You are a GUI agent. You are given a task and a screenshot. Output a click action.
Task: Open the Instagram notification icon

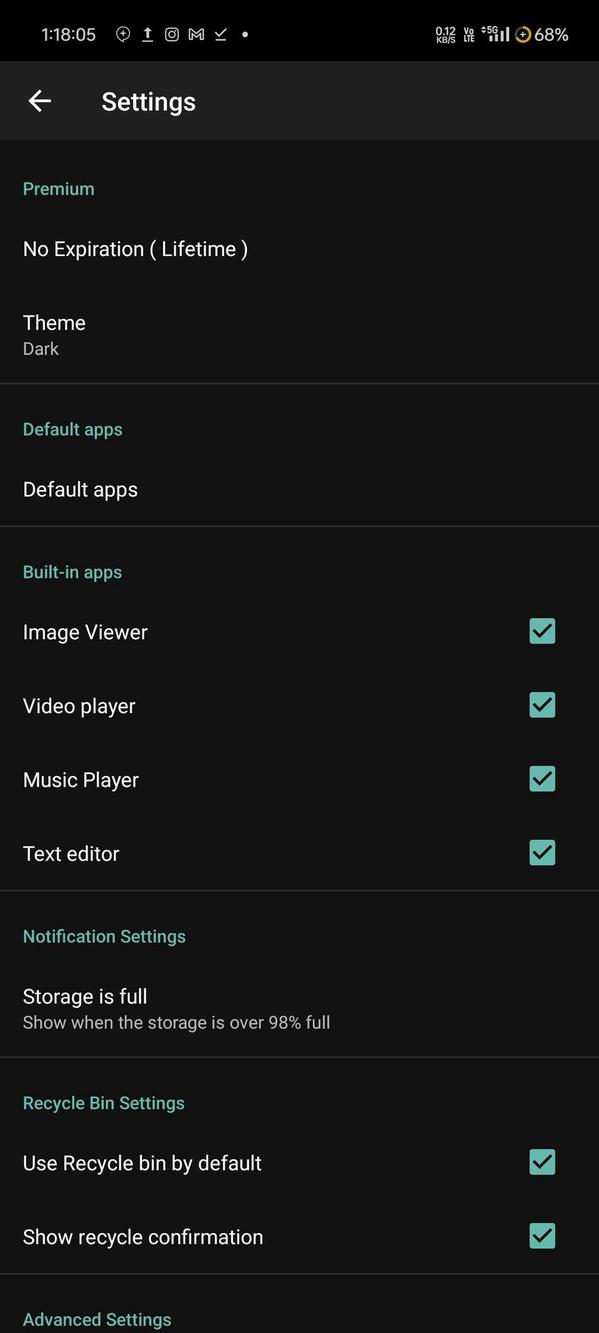[x=171, y=33]
